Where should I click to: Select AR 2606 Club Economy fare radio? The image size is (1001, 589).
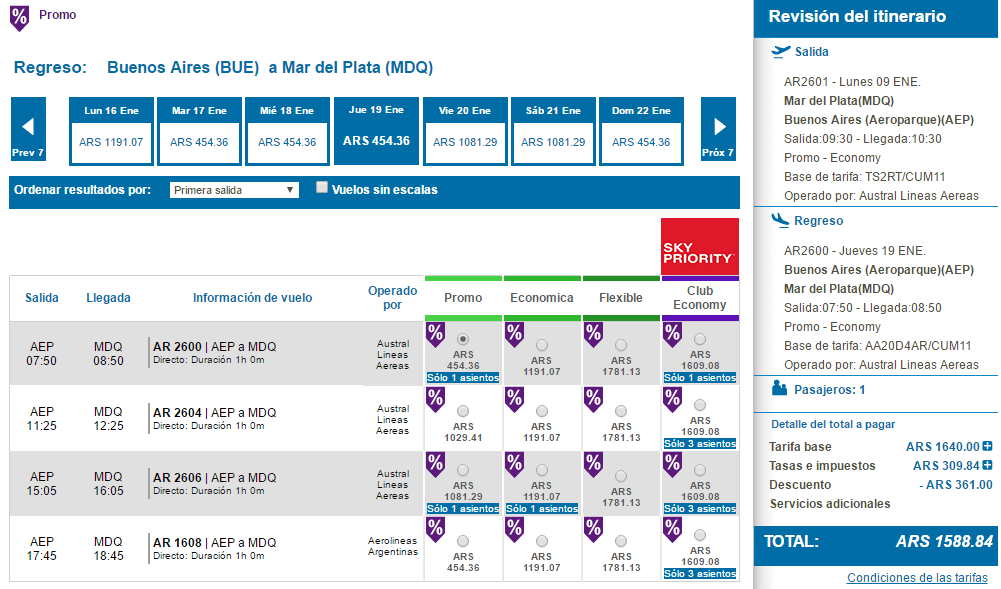pos(700,470)
